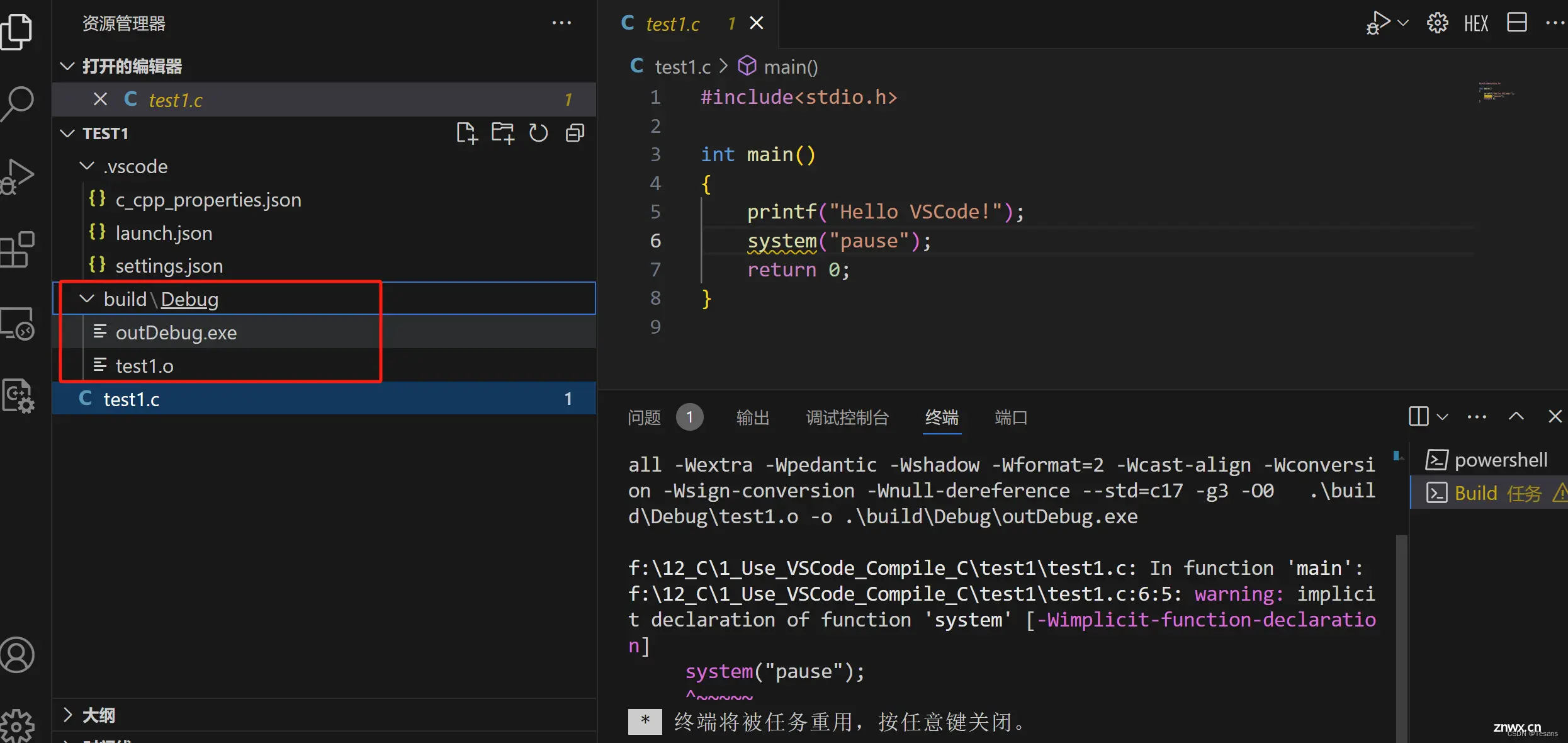The height and width of the screenshot is (743, 1568).
Task: Click the return 0 statement
Action: coord(798,270)
